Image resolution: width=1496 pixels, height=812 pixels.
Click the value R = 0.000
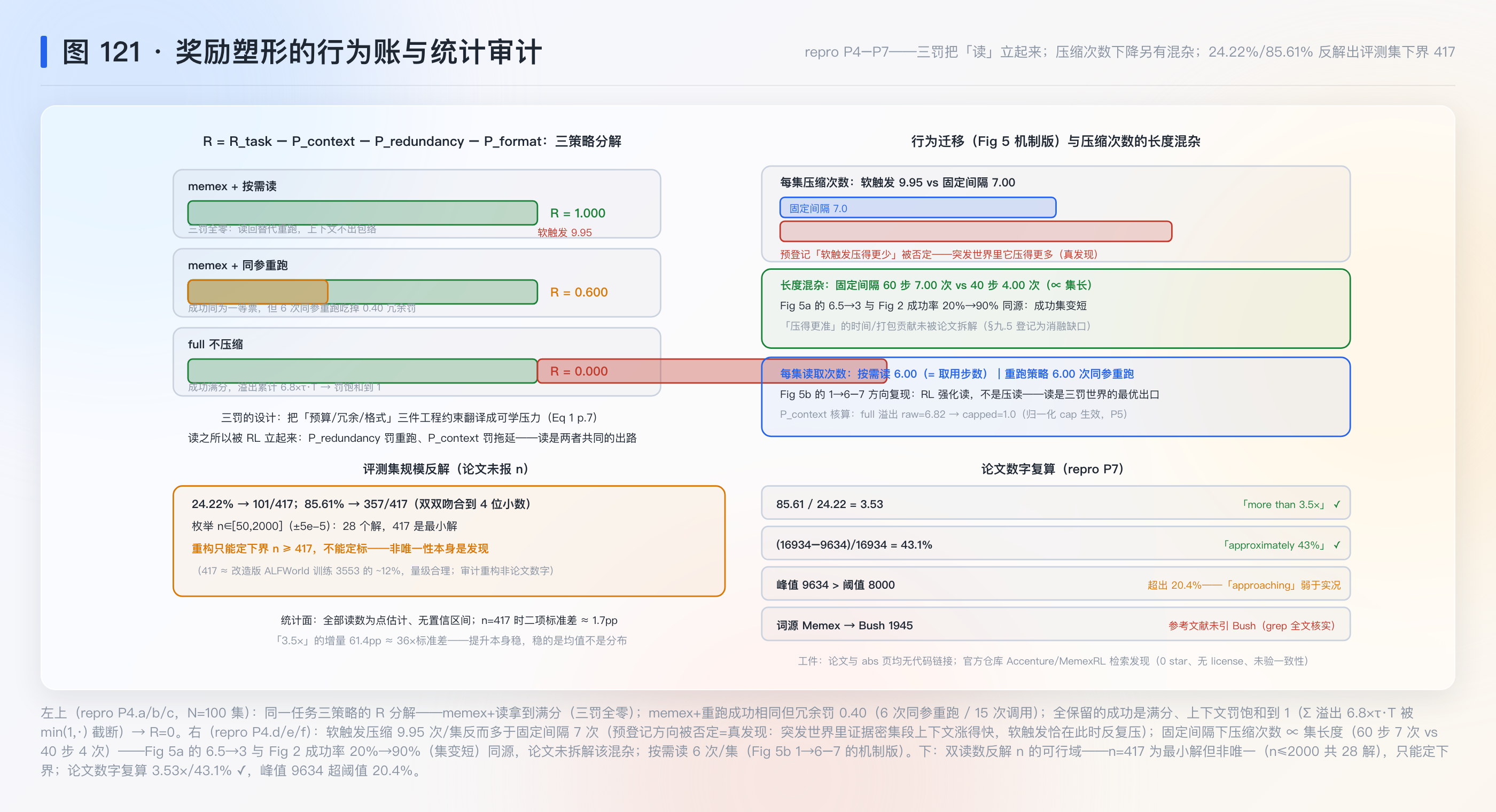point(579,371)
